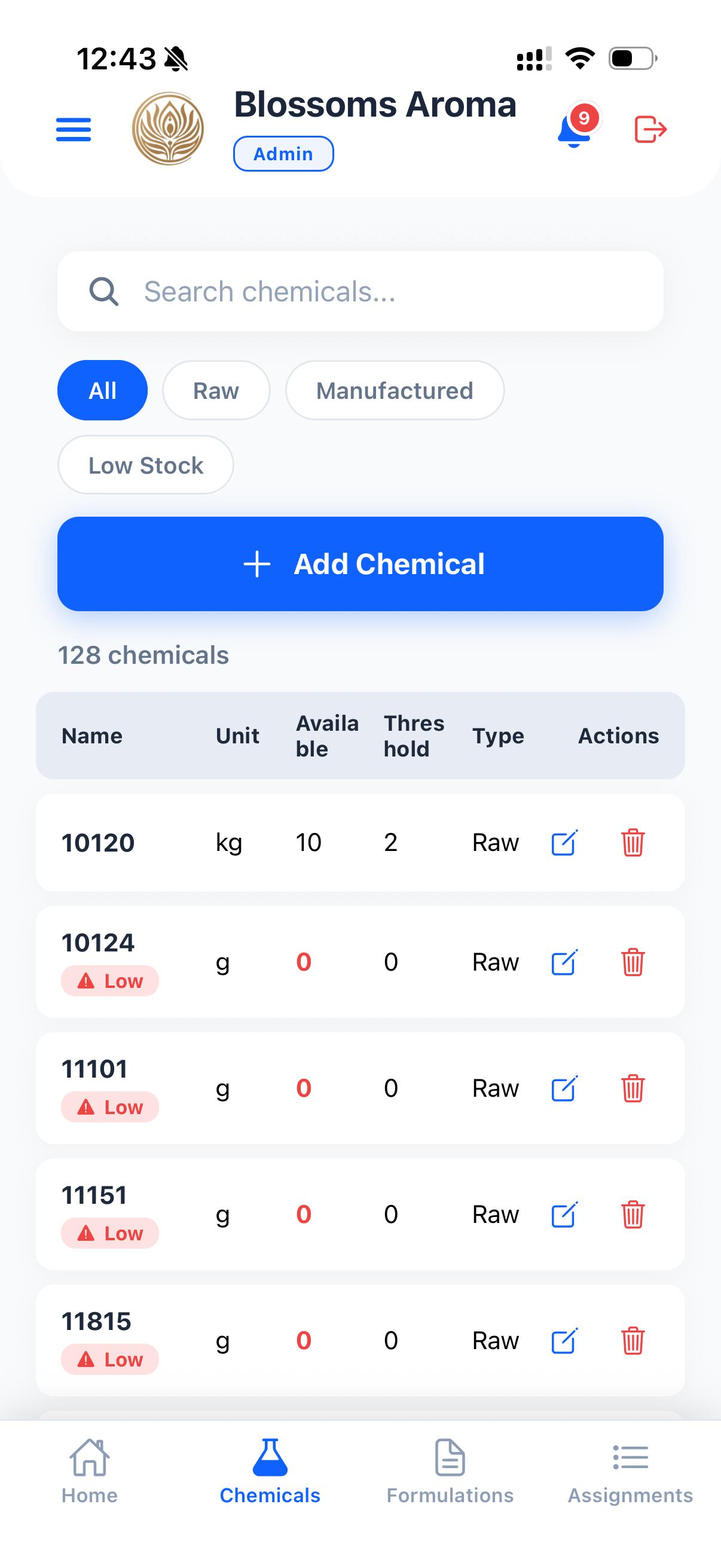
Task: Click the Add Chemical button
Action: point(360,564)
